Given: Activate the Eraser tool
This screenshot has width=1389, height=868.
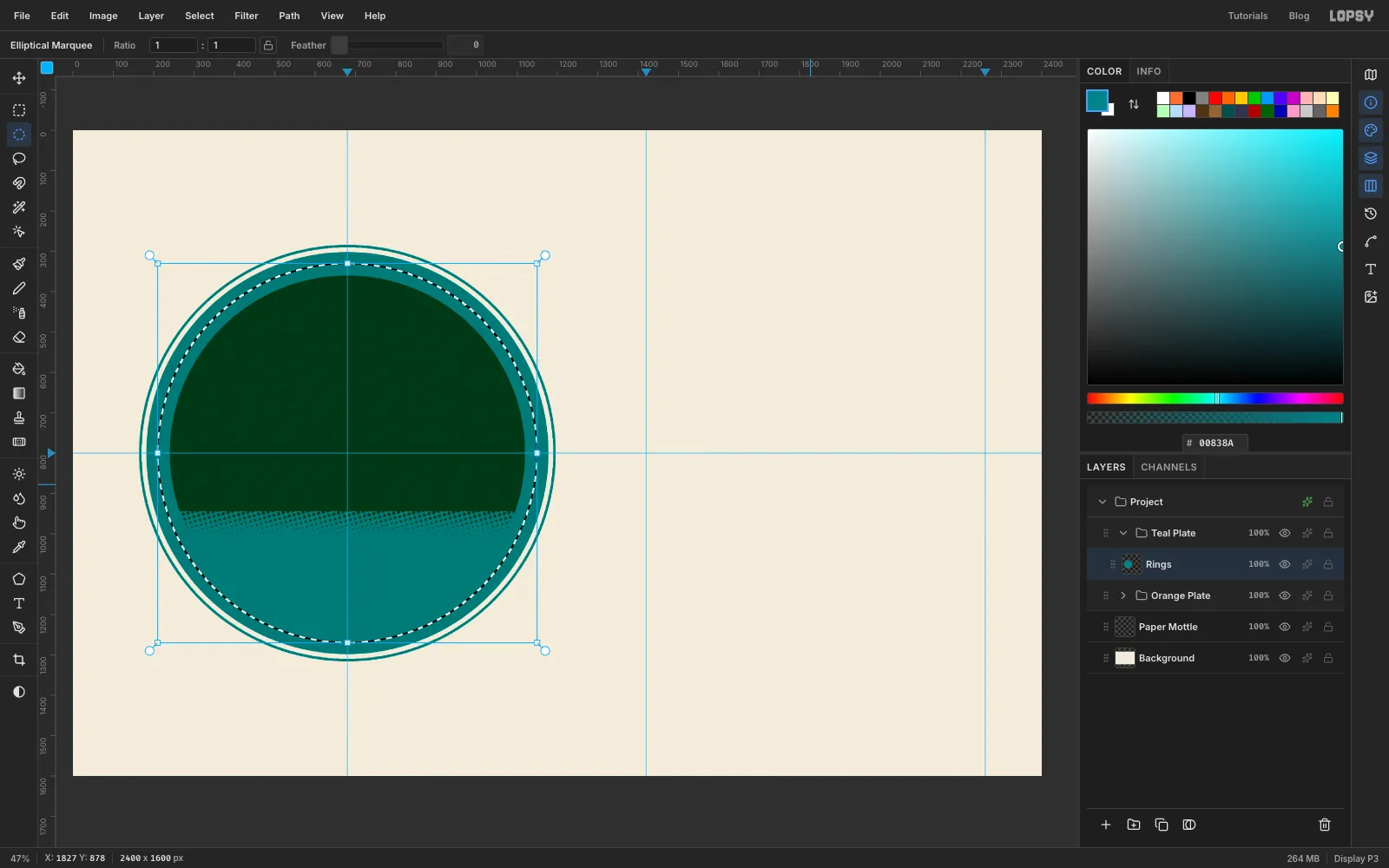Looking at the screenshot, I should coord(19,337).
